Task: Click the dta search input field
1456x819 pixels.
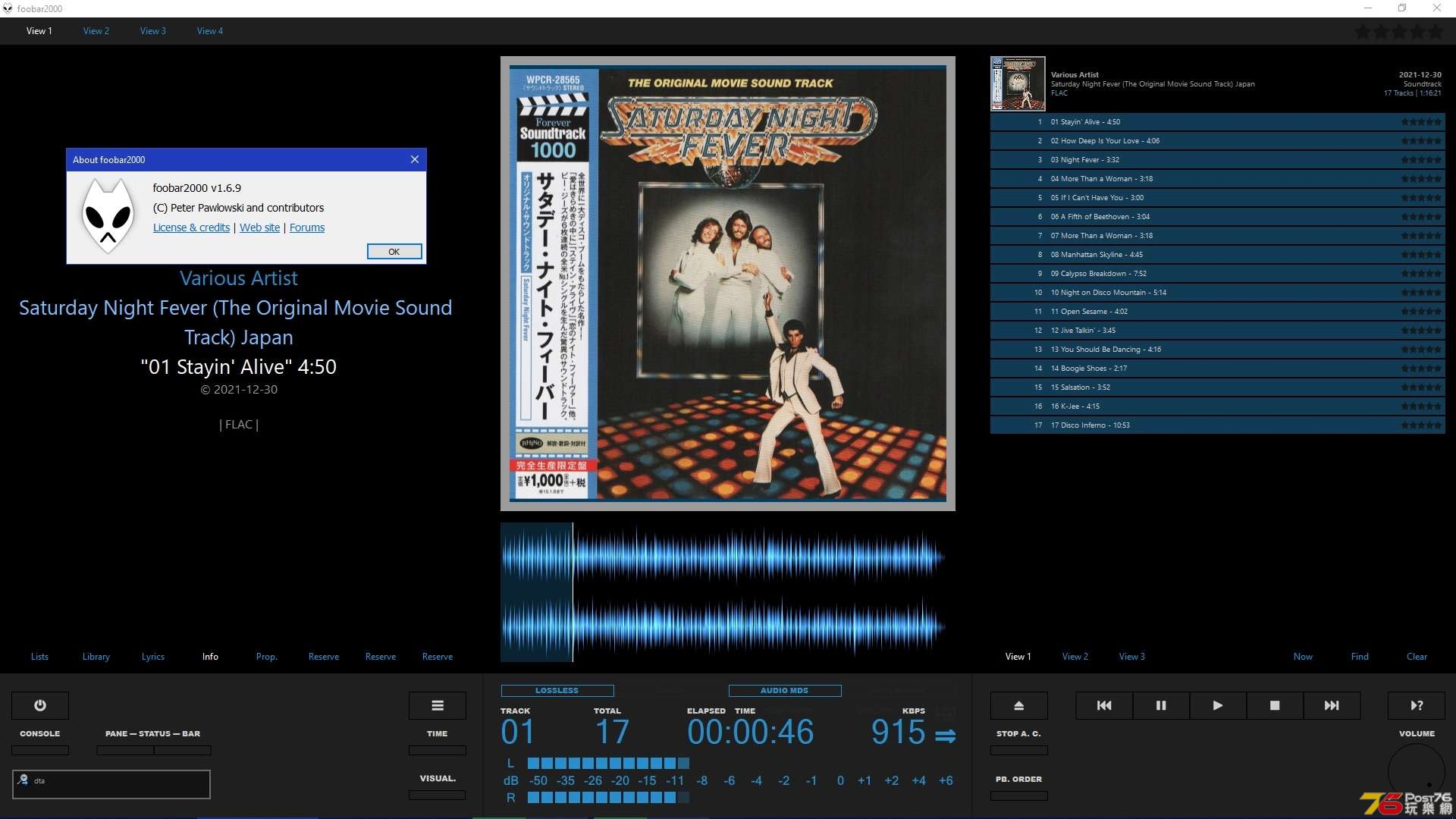Action: [111, 784]
